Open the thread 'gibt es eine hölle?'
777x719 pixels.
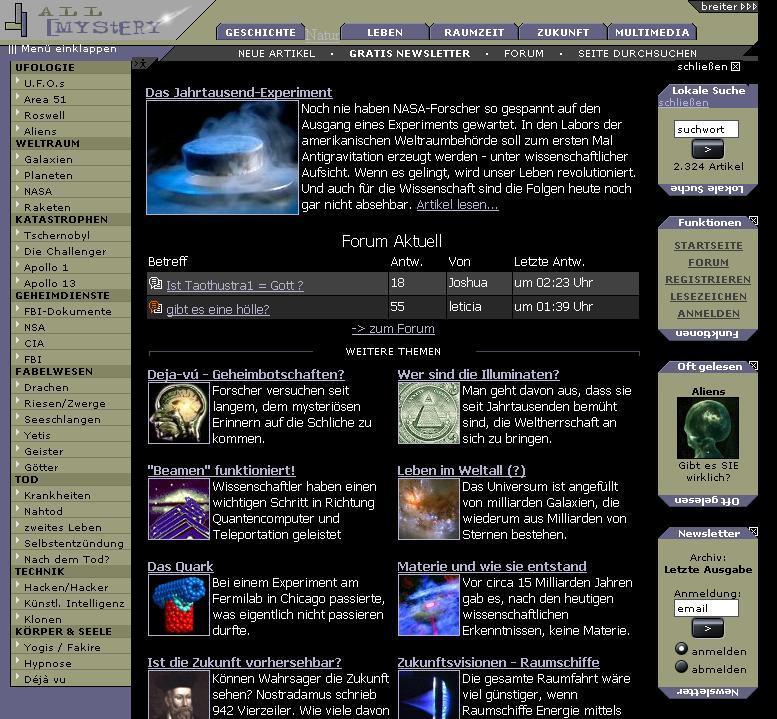point(218,309)
